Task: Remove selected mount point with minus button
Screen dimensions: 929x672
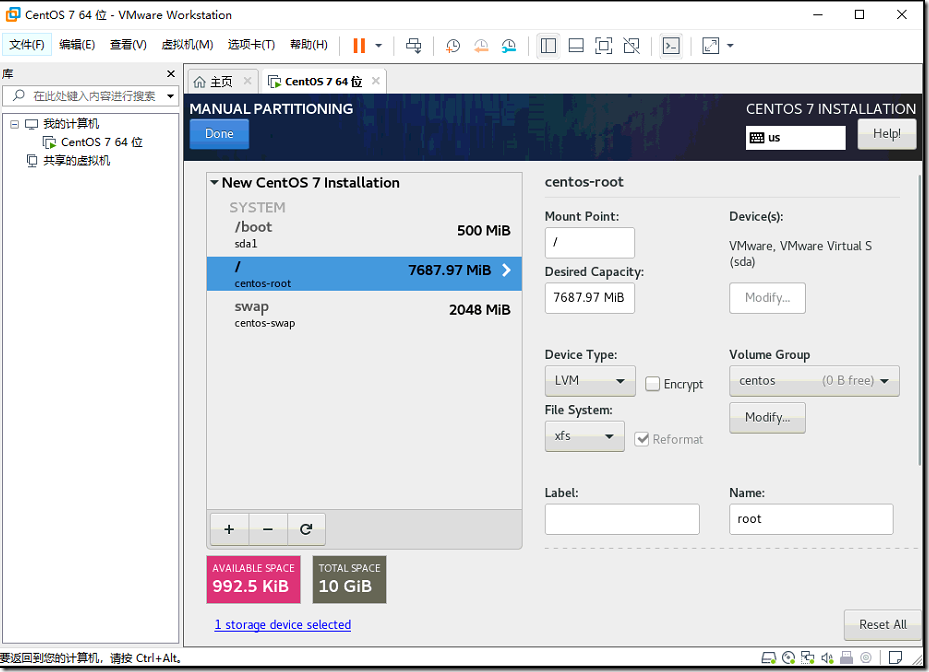Action: pos(268,529)
